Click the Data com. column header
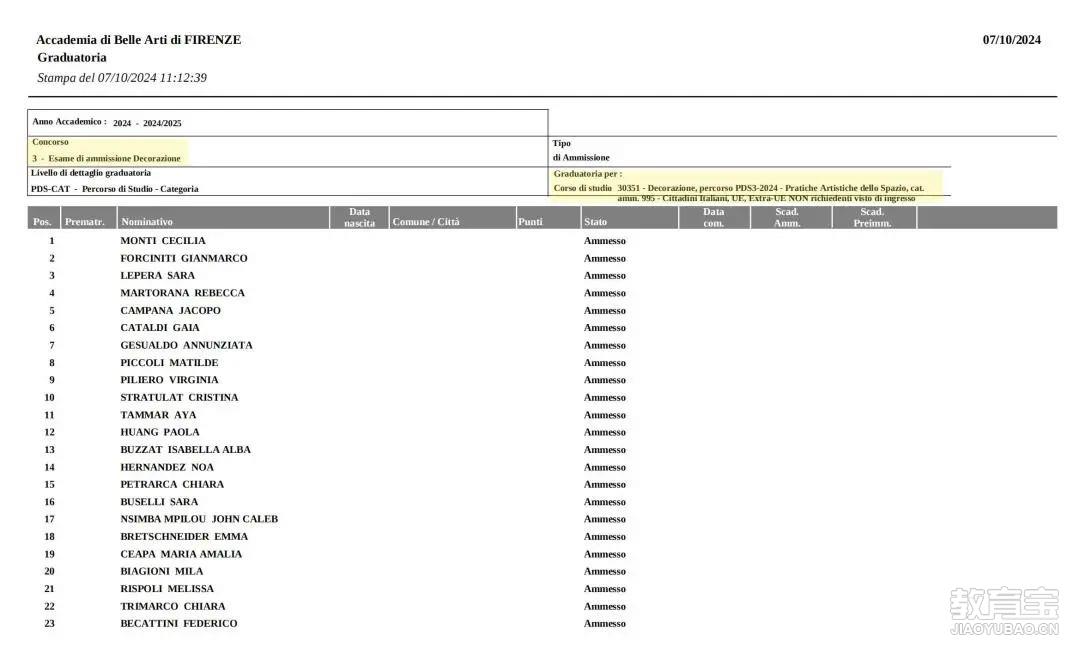 [x=714, y=217]
